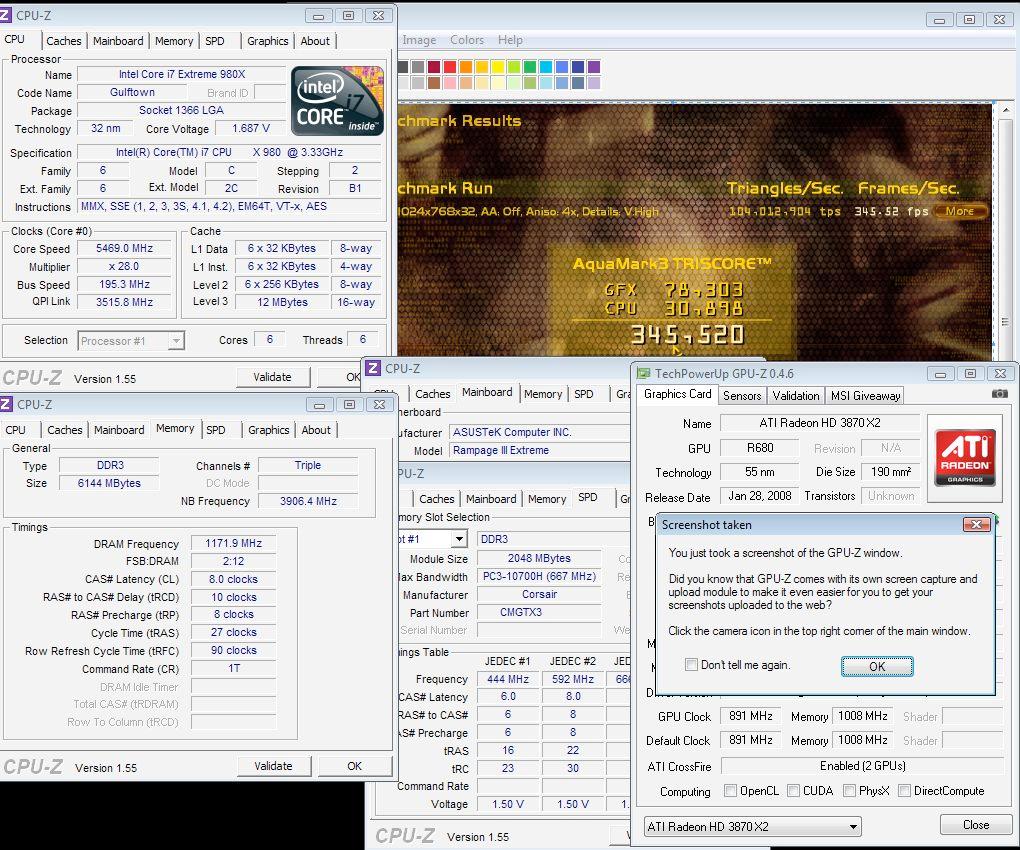Screen dimensions: 1020x850
Task: Open the Processor #1 selection dropdown
Action: point(131,341)
